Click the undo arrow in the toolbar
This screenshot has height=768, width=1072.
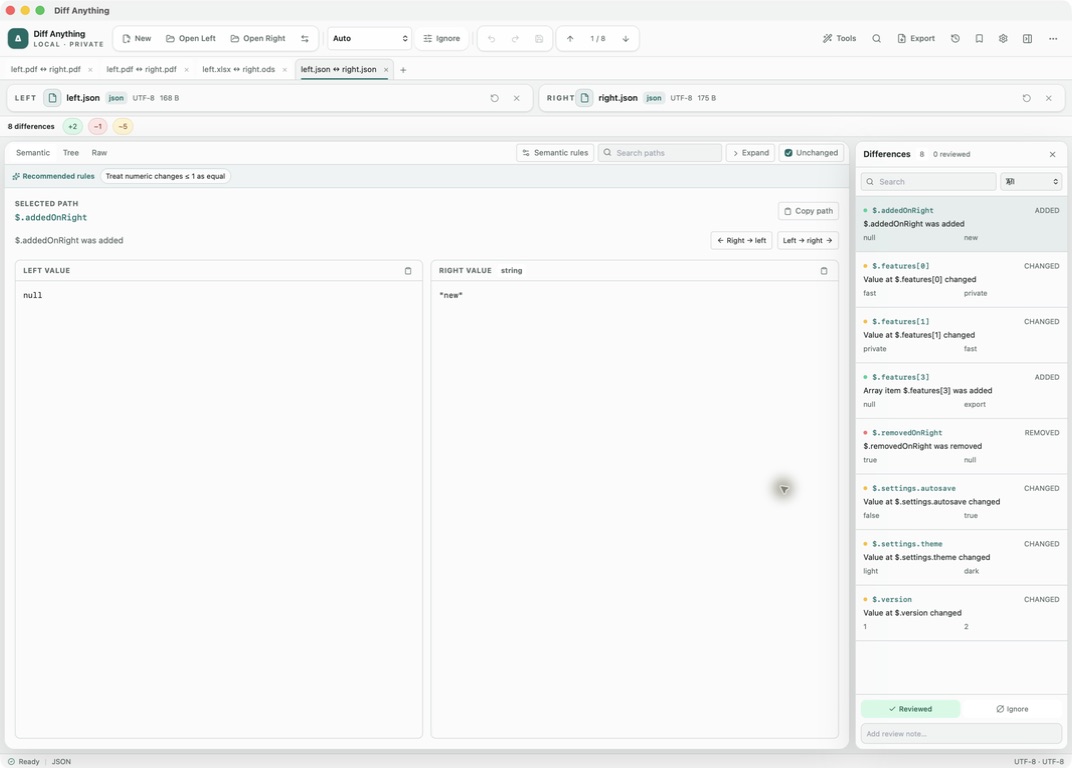[x=492, y=38]
